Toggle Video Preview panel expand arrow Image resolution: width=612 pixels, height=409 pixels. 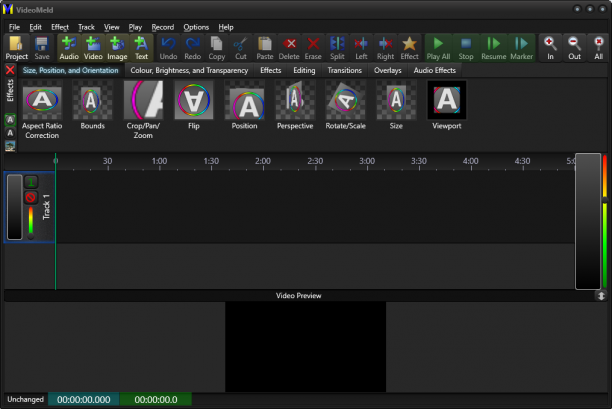click(x=601, y=296)
